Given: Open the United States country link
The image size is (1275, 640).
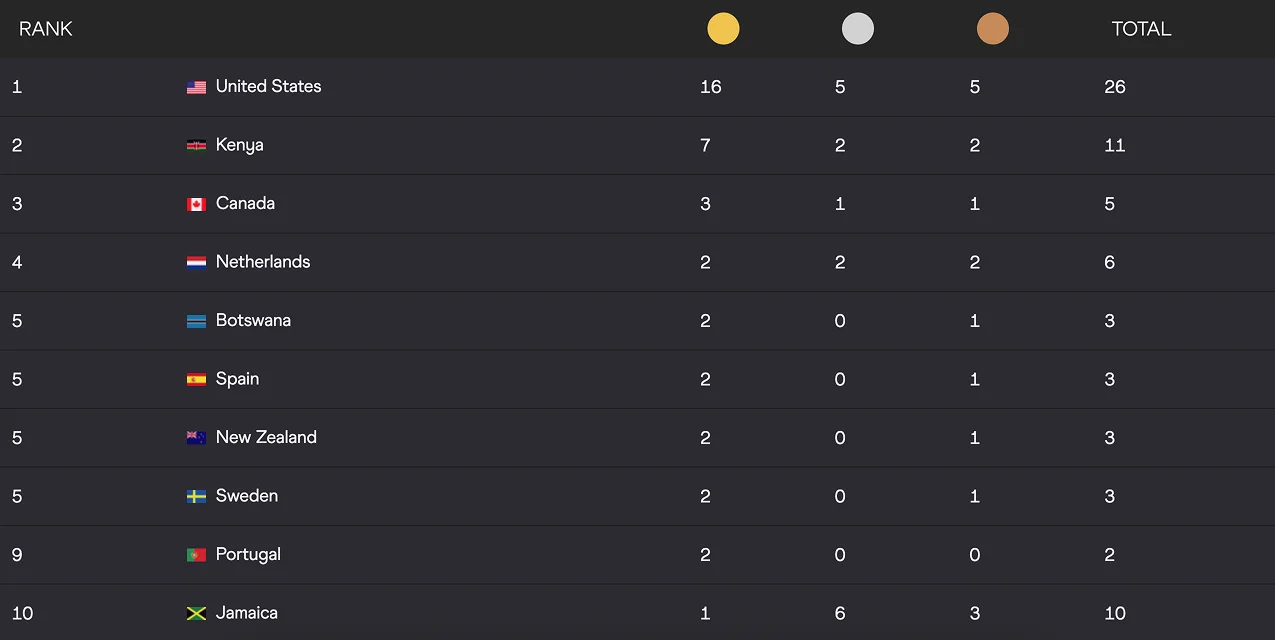Looking at the screenshot, I should click(x=268, y=86).
